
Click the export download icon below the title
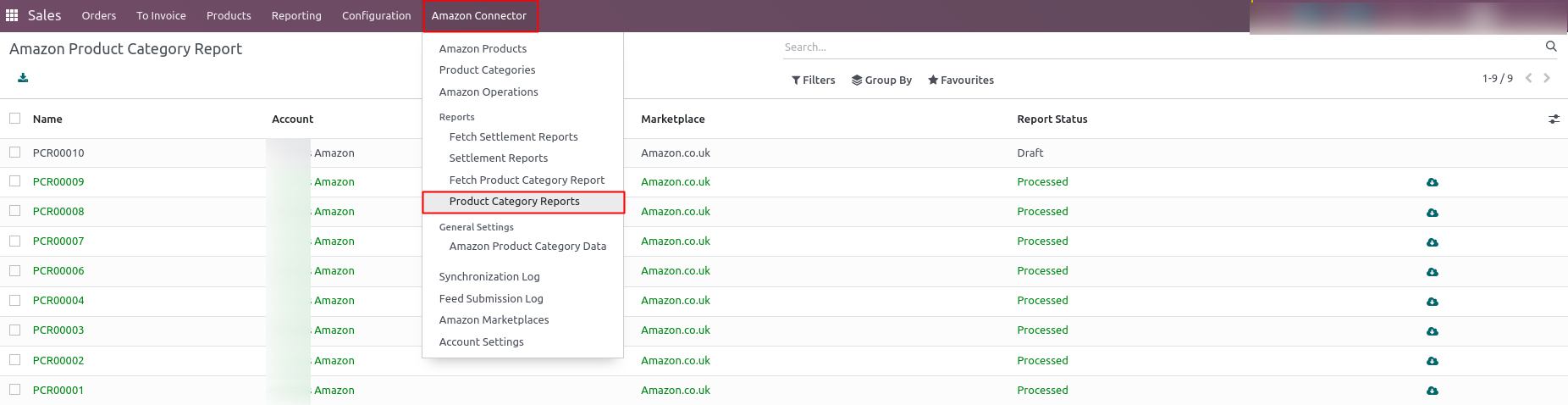[23, 78]
